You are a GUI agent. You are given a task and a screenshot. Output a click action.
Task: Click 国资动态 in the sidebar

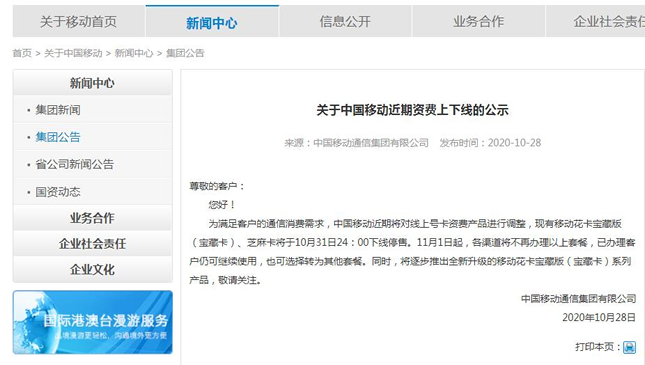point(58,192)
